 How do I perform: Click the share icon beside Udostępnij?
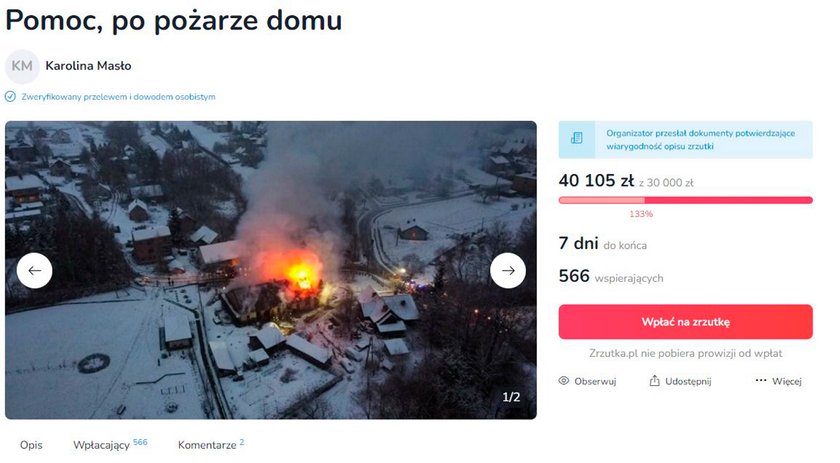[654, 381]
